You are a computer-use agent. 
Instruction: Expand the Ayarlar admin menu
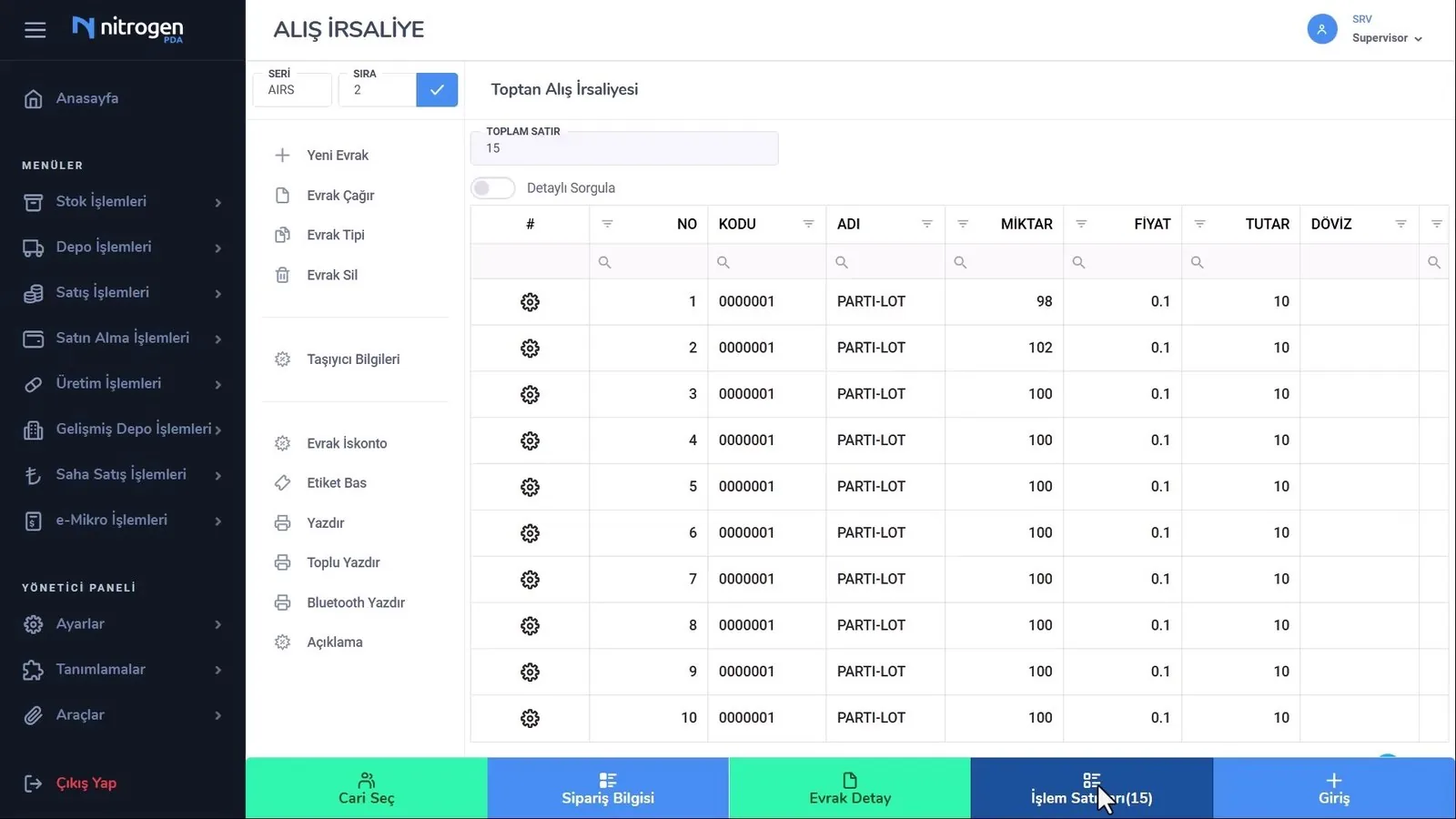[123, 624]
